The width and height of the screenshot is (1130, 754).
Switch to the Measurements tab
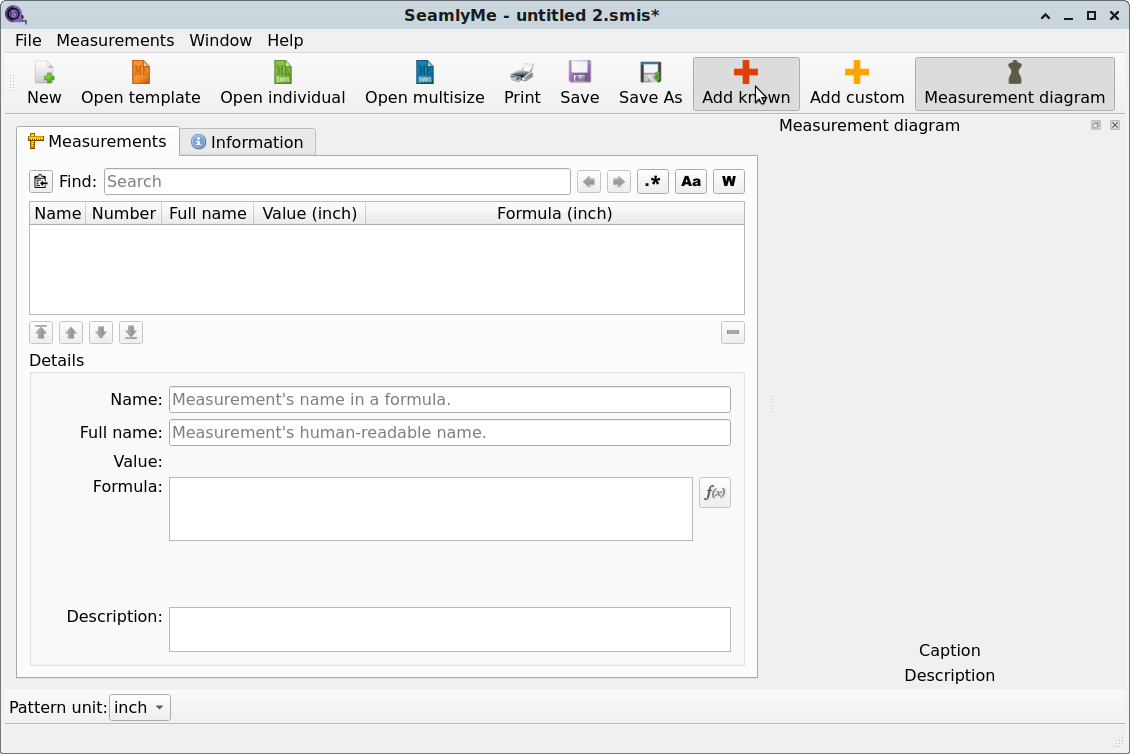pyautogui.click(x=98, y=141)
